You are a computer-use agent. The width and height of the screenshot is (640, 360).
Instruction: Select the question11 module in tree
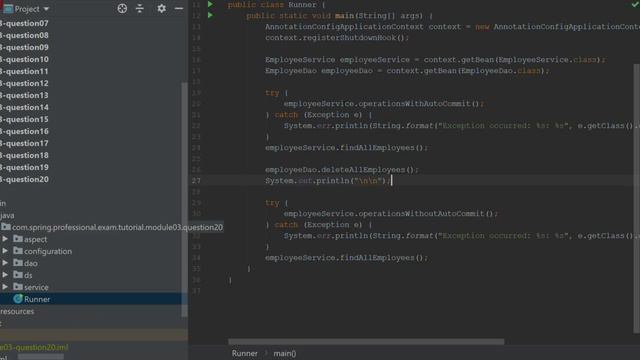click(x=24, y=71)
